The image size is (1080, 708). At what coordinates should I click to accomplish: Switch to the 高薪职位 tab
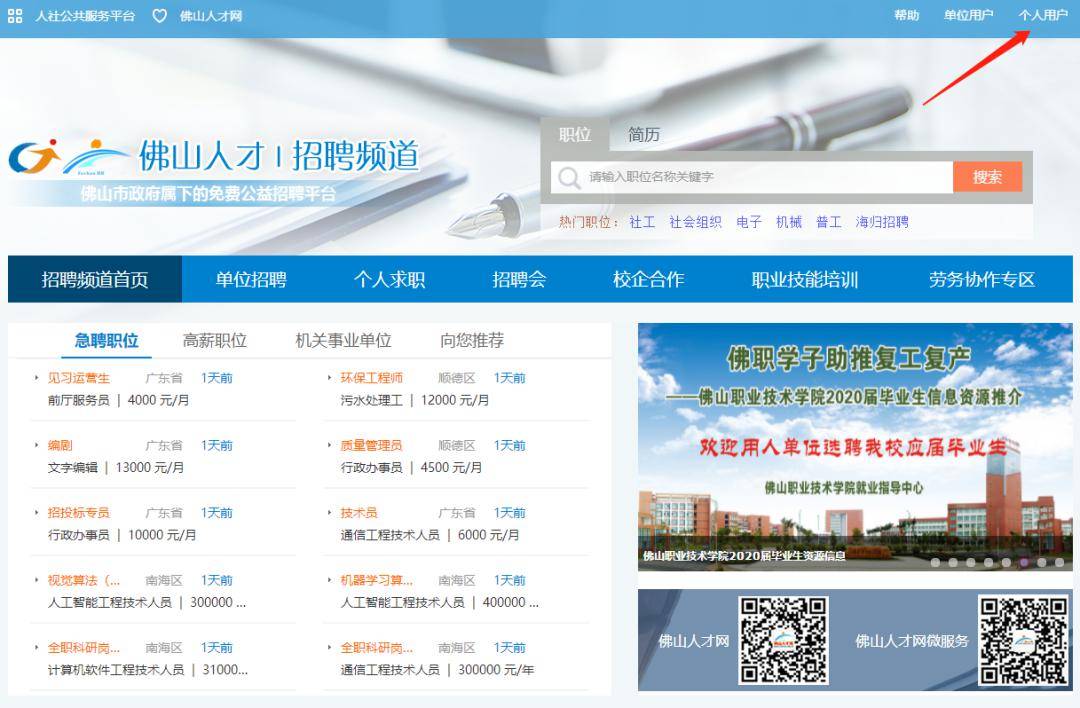(214, 340)
